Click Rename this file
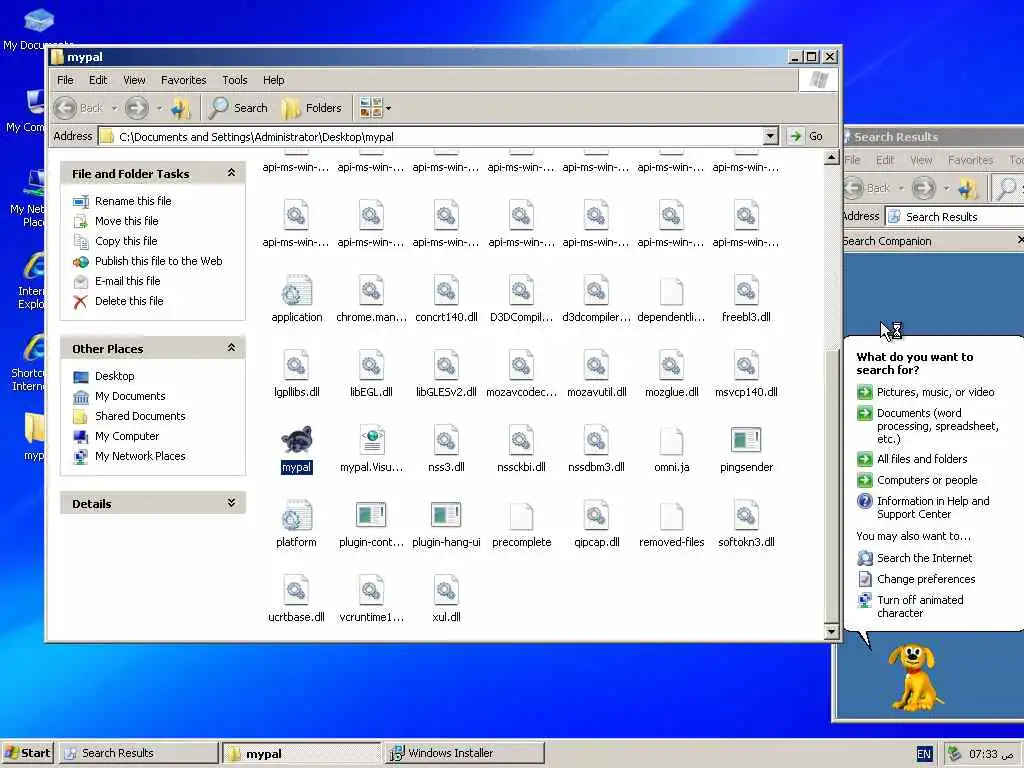Image resolution: width=1024 pixels, height=768 pixels. point(133,200)
